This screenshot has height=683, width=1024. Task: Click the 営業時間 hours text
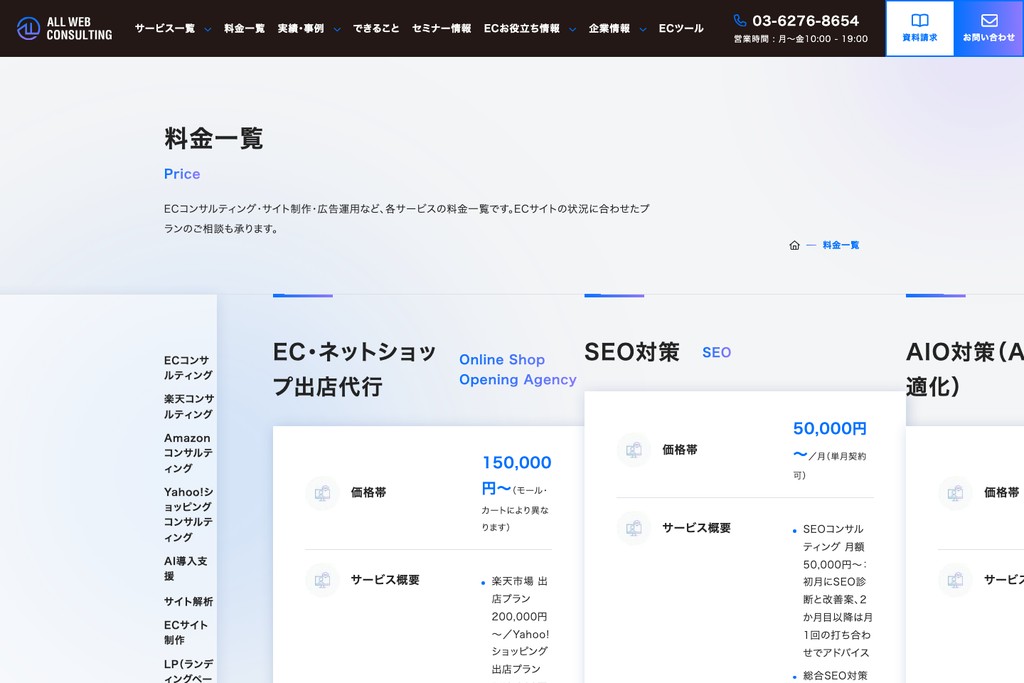tap(801, 39)
